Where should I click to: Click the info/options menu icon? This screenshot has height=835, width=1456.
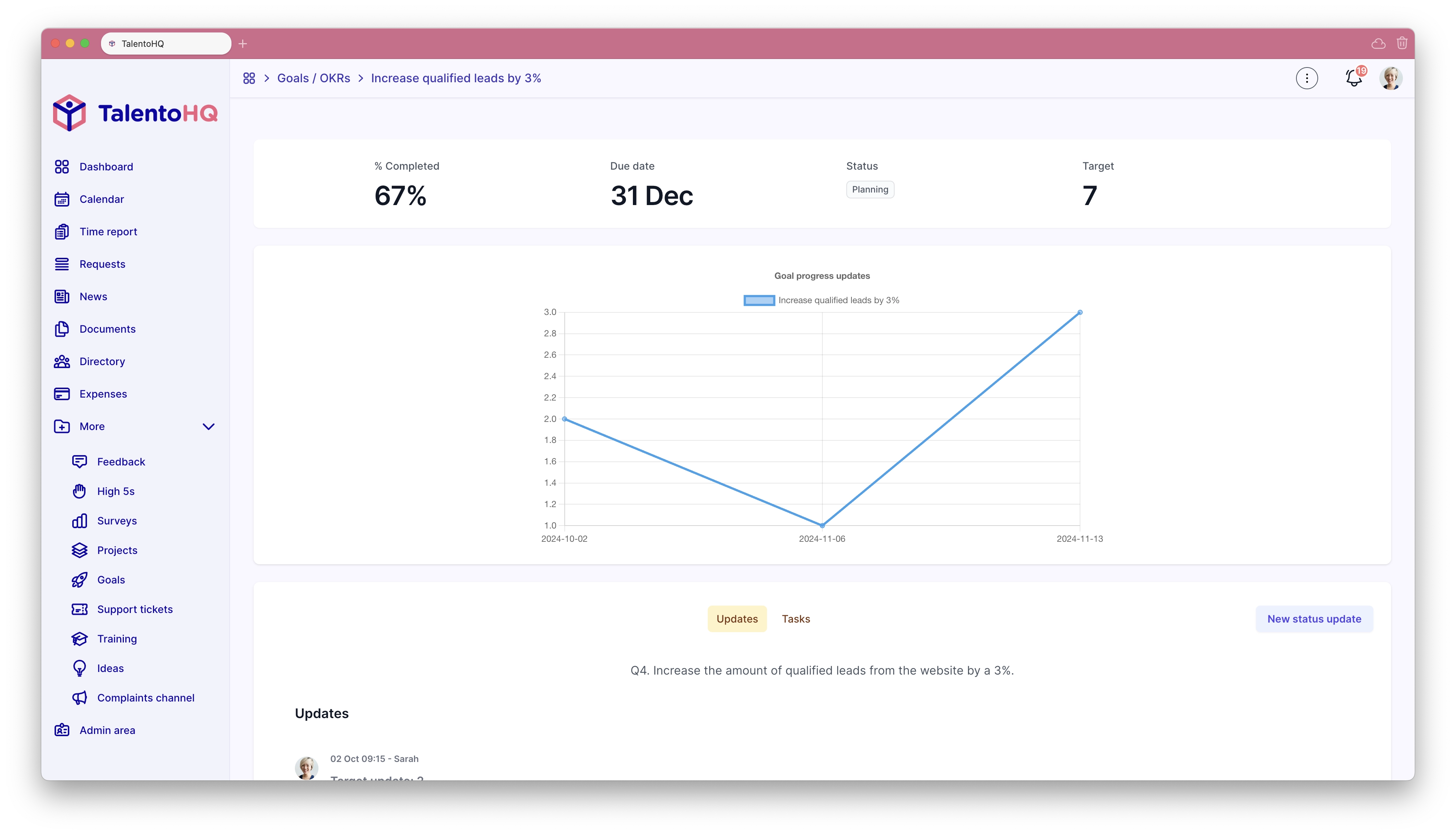1307,78
